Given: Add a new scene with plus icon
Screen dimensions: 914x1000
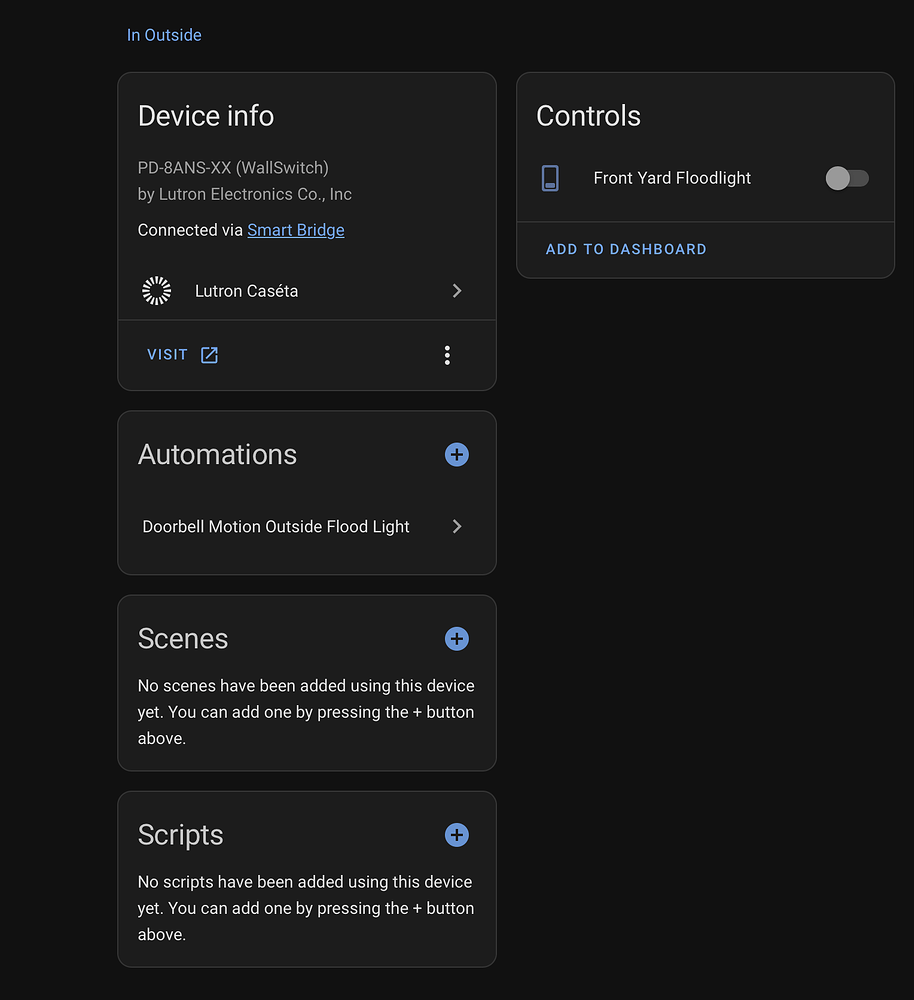Looking at the screenshot, I should pyautogui.click(x=456, y=639).
